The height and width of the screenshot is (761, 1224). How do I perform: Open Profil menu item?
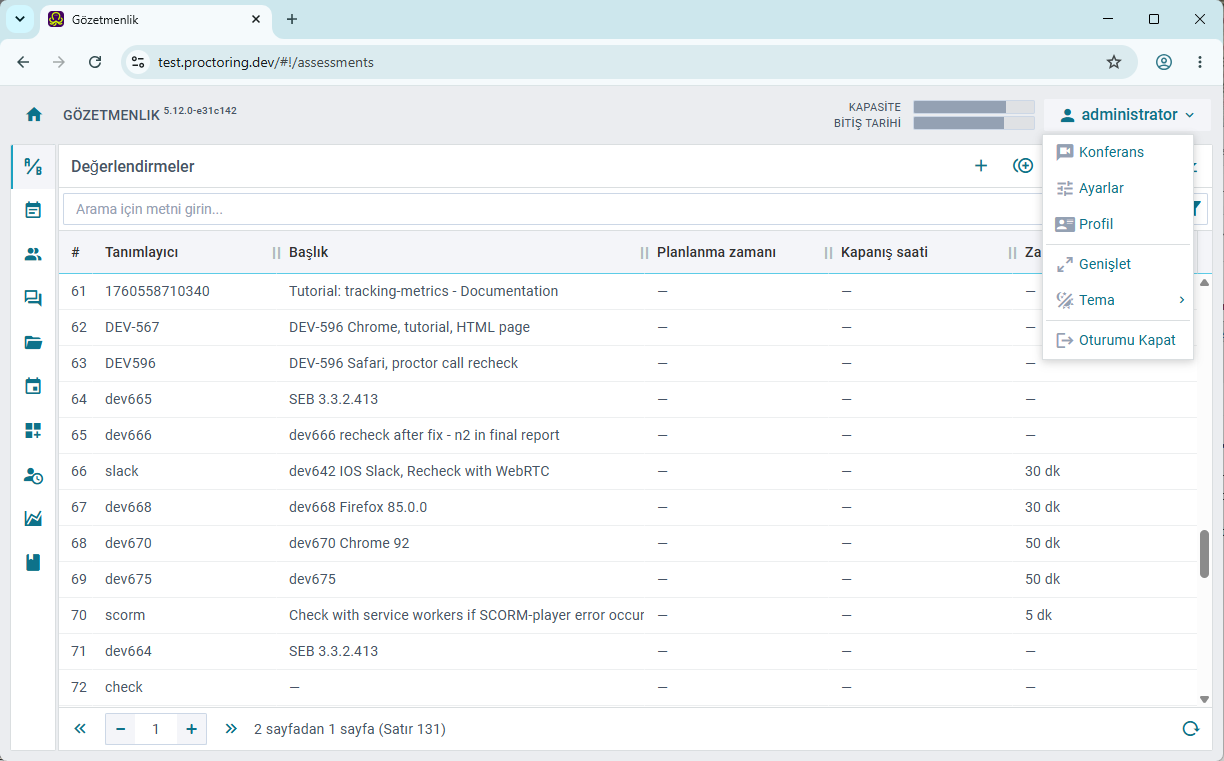point(1118,224)
